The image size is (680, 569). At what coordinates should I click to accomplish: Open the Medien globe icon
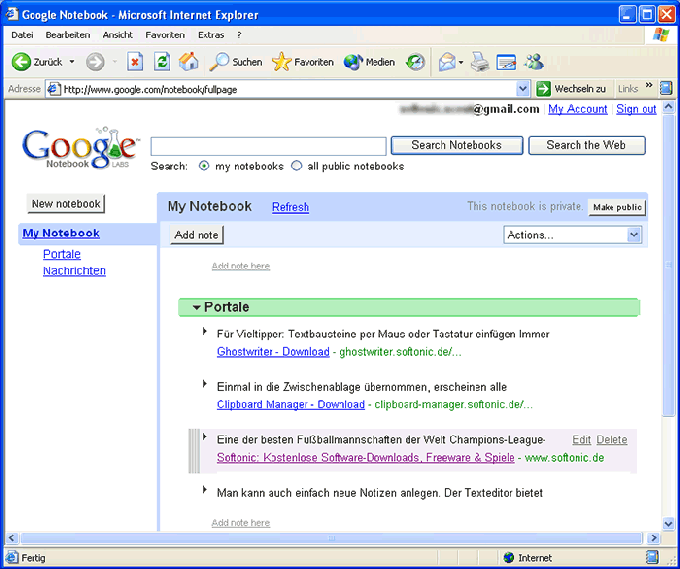(x=353, y=62)
